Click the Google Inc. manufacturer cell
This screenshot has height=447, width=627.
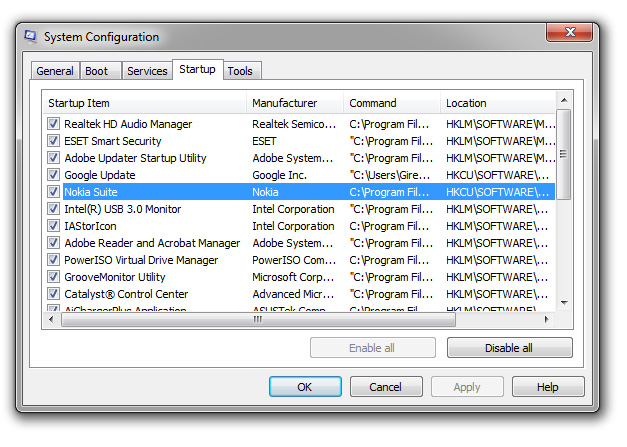(280, 175)
